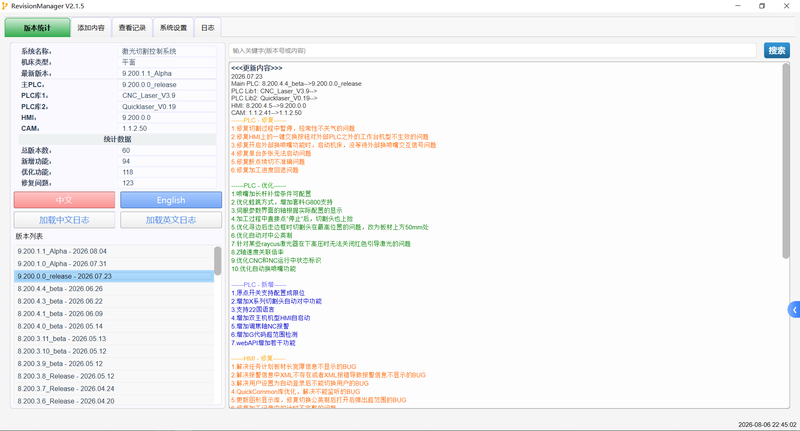Switch language with the red 中文 button

click(64, 200)
